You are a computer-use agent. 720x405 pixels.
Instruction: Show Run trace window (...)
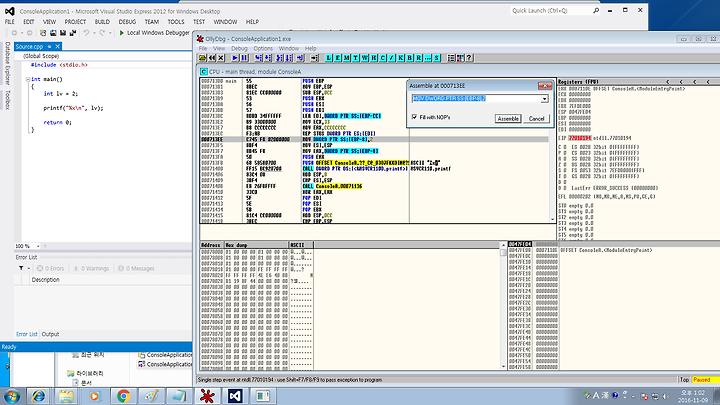[x=428, y=58]
